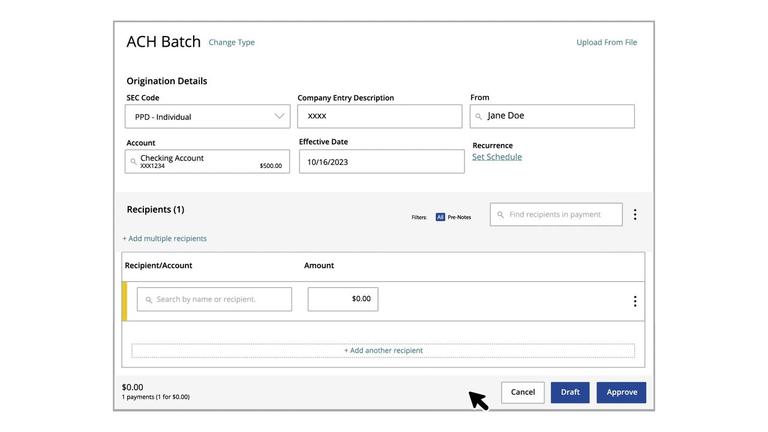Image resolution: width=768 pixels, height=432 pixels.
Task: Open the Checking Account selector
Action: pos(207,161)
